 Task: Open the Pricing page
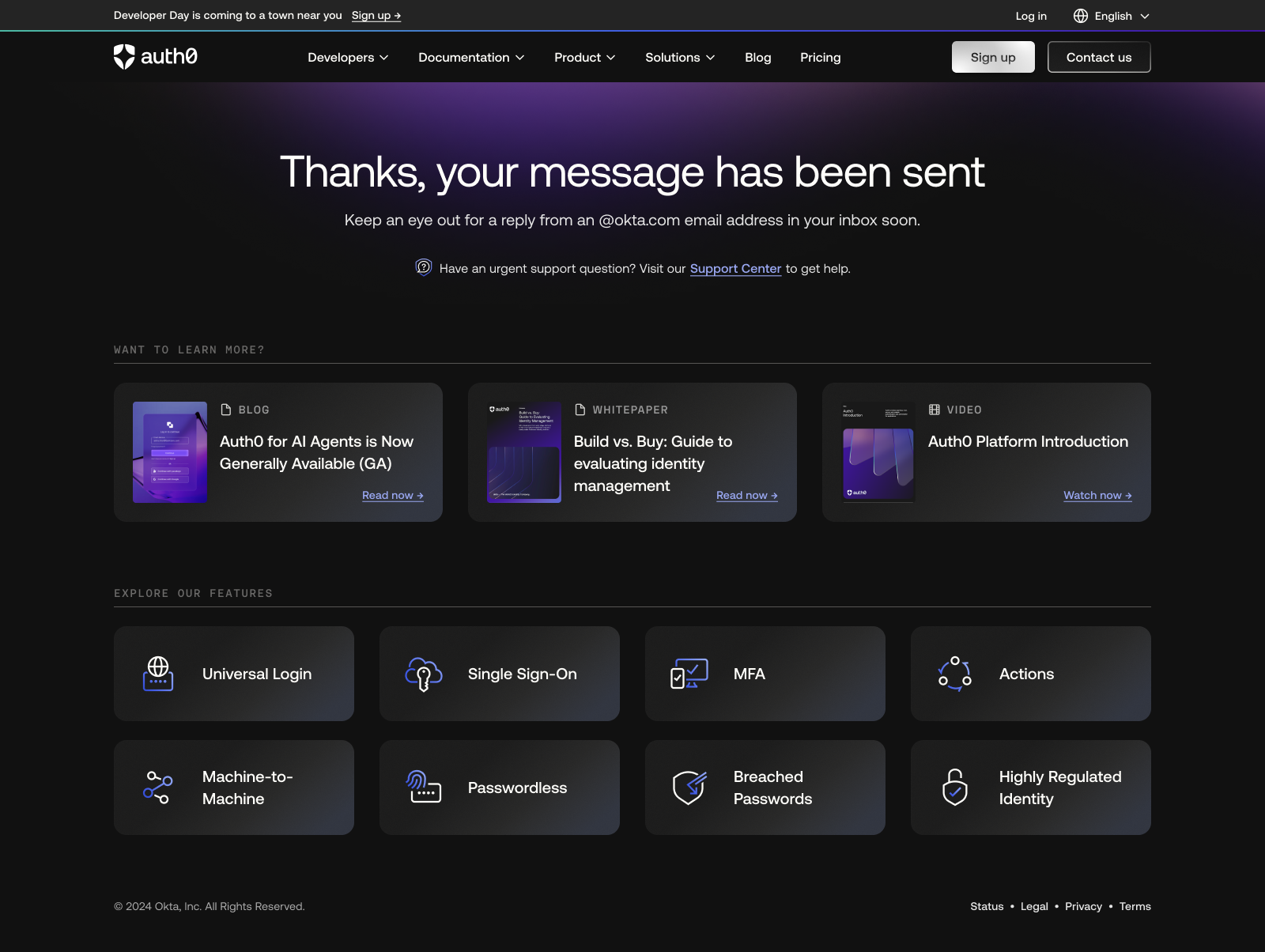[821, 58]
